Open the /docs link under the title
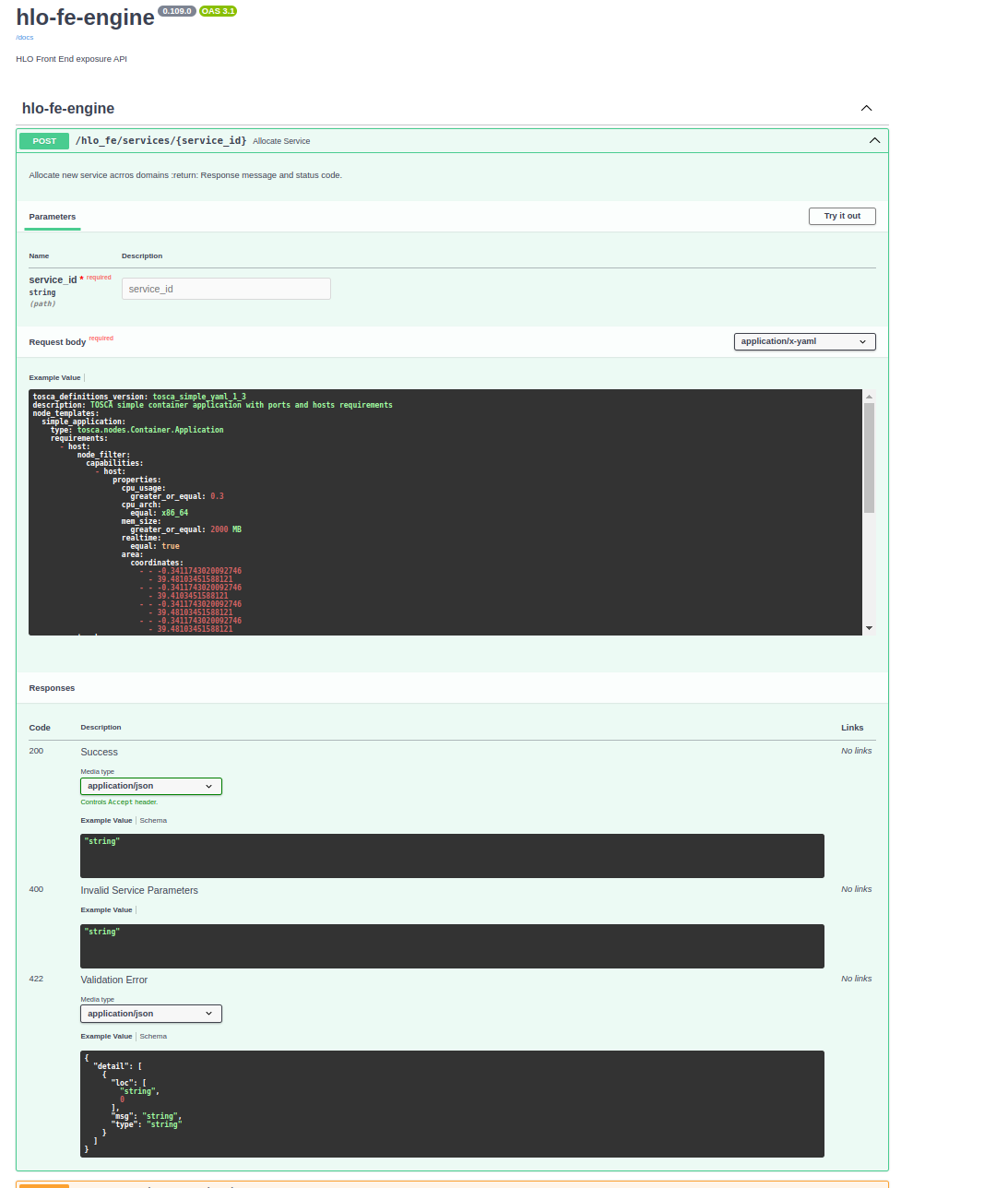The image size is (1008, 1188). coord(25,38)
